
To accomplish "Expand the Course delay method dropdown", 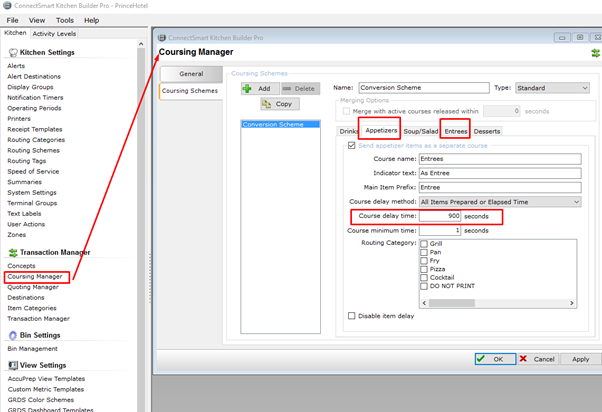I will point(576,201).
